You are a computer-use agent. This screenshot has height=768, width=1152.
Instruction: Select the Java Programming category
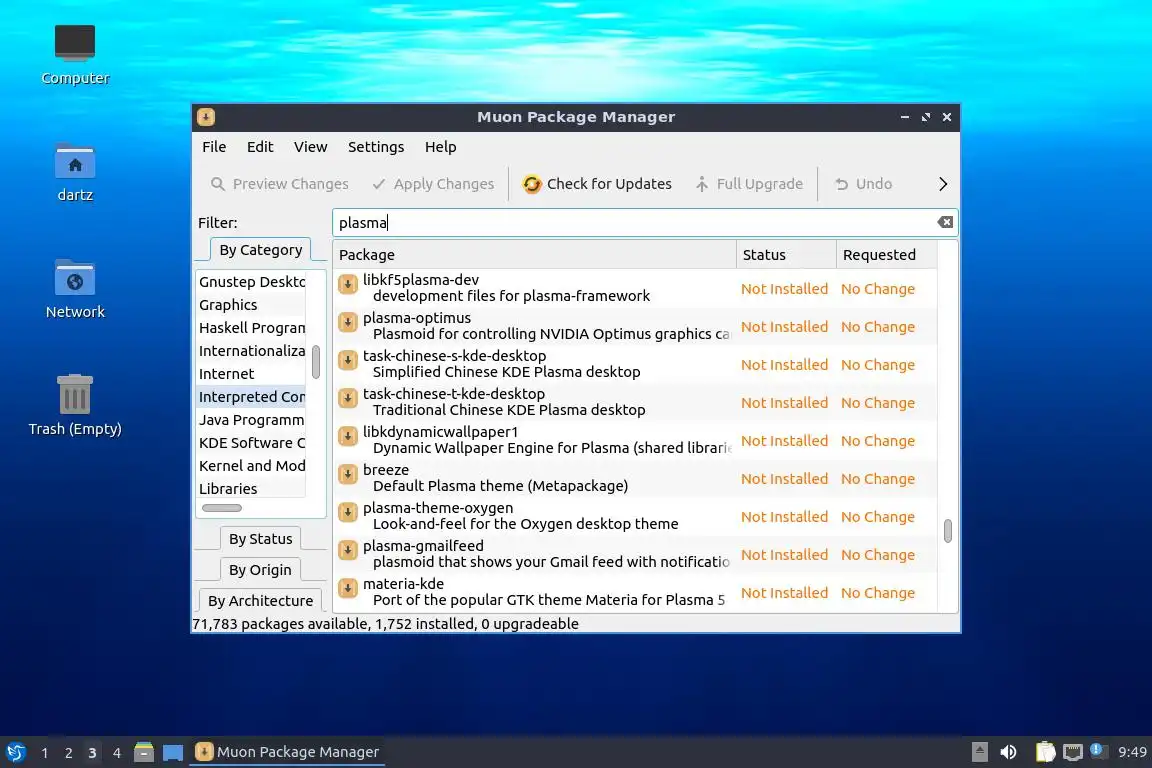click(251, 420)
